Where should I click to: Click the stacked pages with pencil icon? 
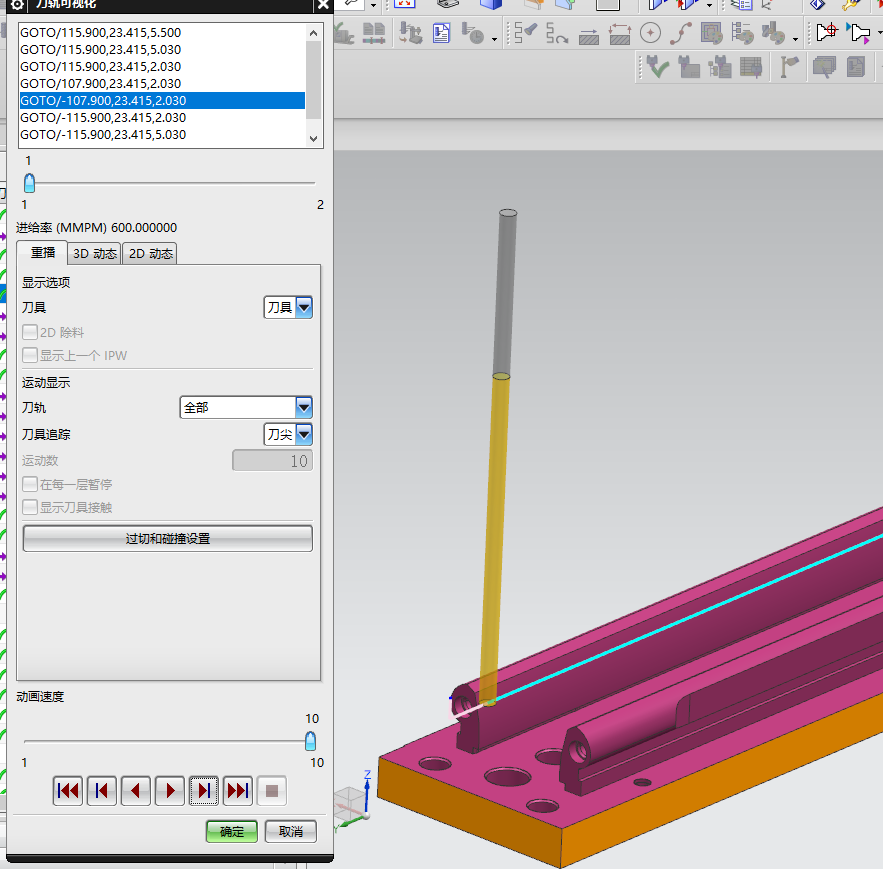(x=824, y=67)
